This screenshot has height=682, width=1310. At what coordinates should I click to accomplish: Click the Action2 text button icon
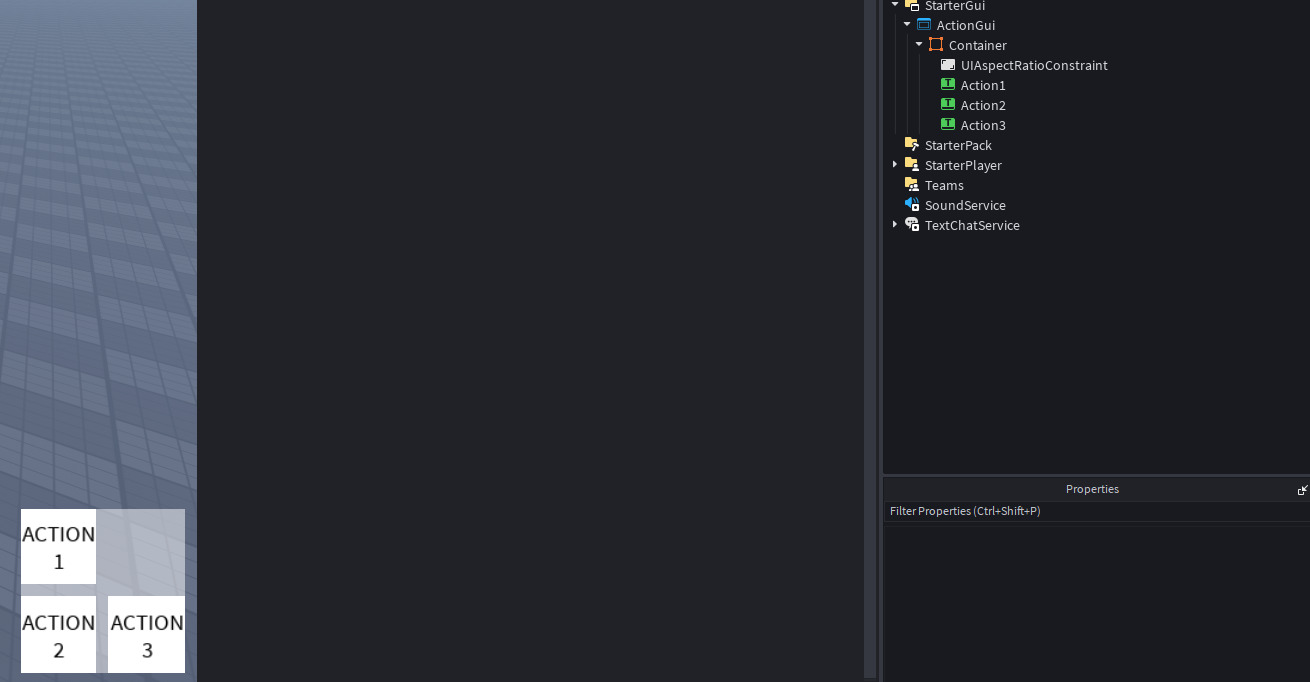tap(948, 105)
